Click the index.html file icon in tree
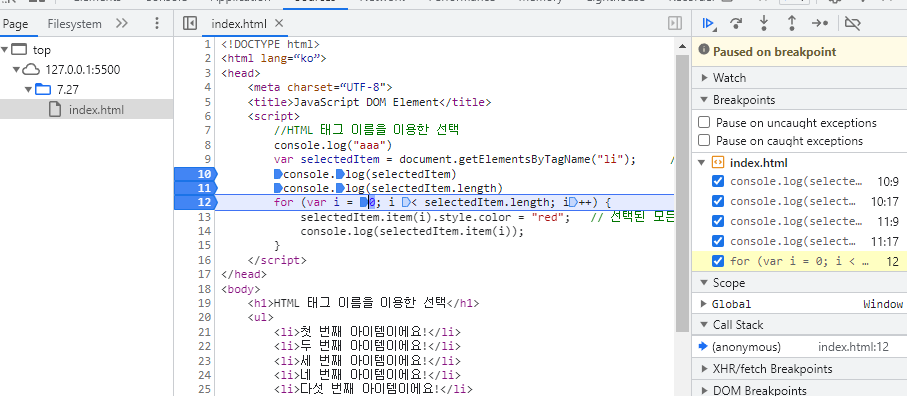This screenshot has width=907, height=396. (x=55, y=109)
